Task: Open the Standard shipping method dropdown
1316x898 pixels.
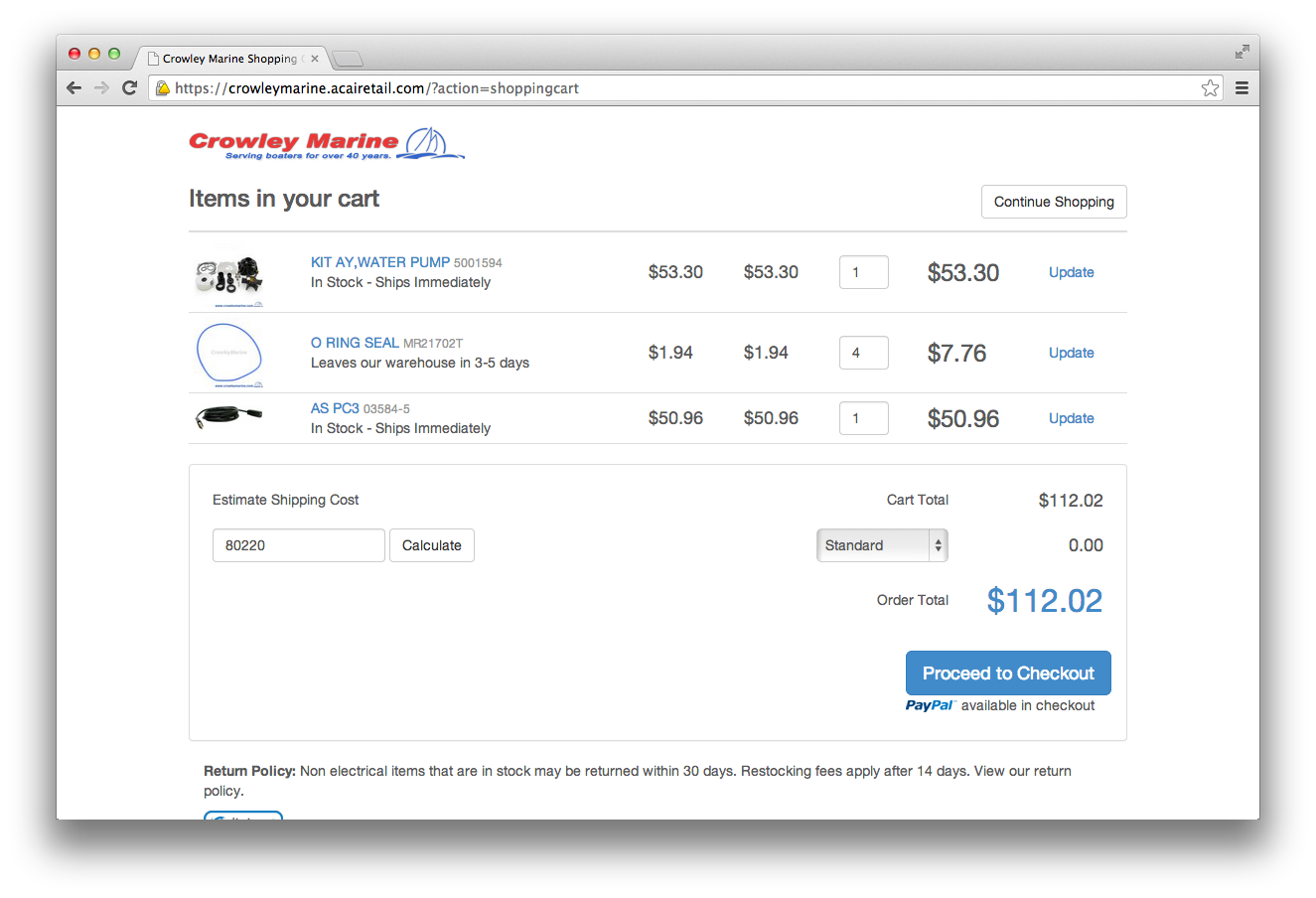Action: pyautogui.click(x=882, y=545)
